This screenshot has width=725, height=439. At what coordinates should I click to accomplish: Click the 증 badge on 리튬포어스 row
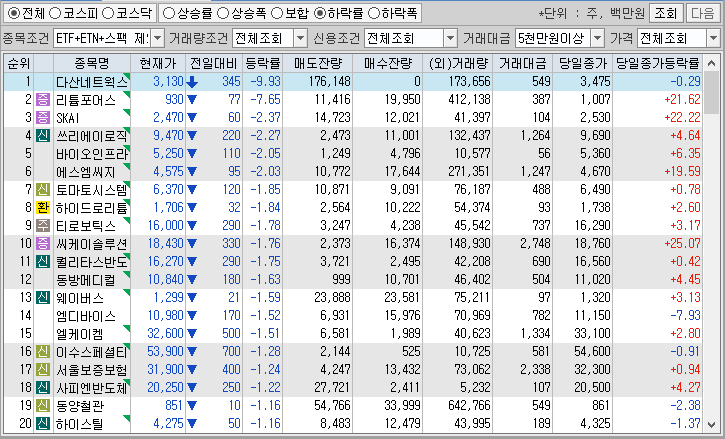[x=43, y=99]
